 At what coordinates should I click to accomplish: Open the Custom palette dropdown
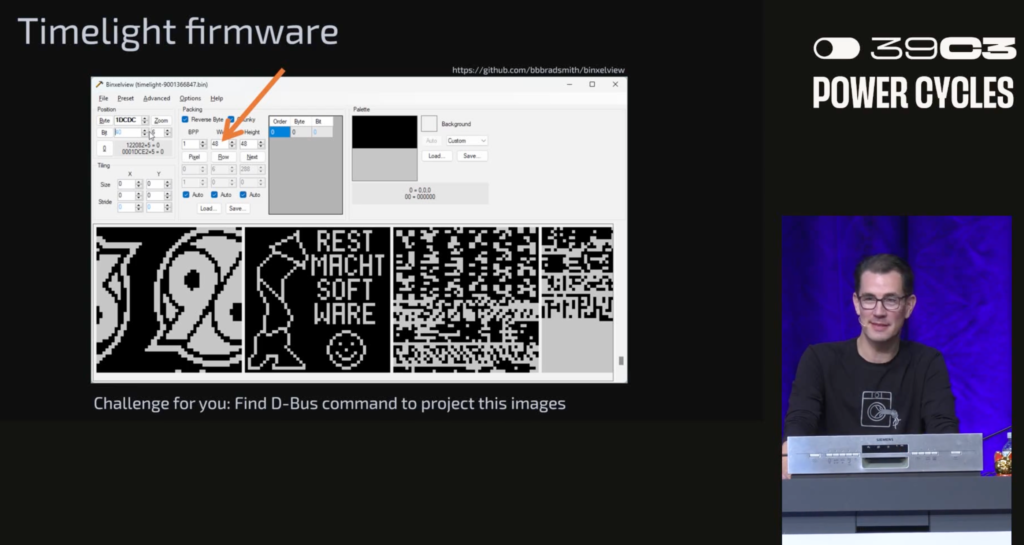466,141
